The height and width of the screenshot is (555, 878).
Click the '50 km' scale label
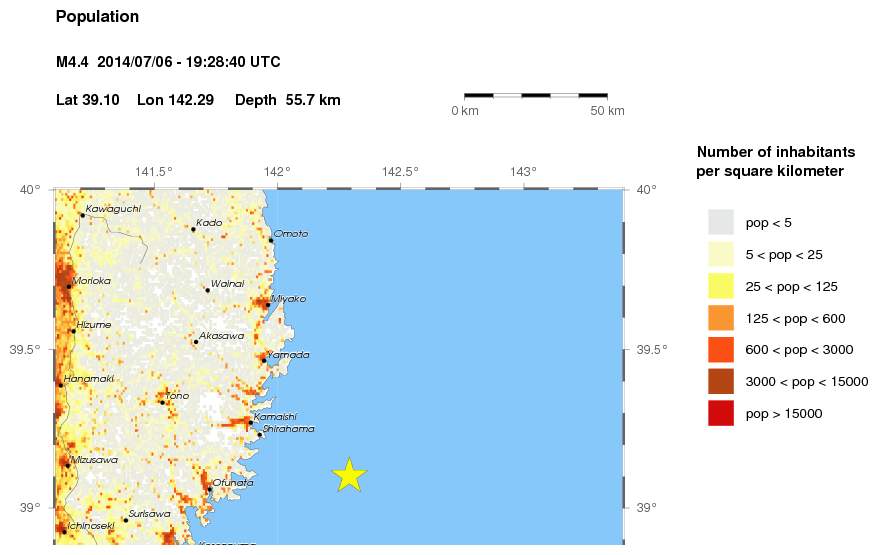point(607,111)
